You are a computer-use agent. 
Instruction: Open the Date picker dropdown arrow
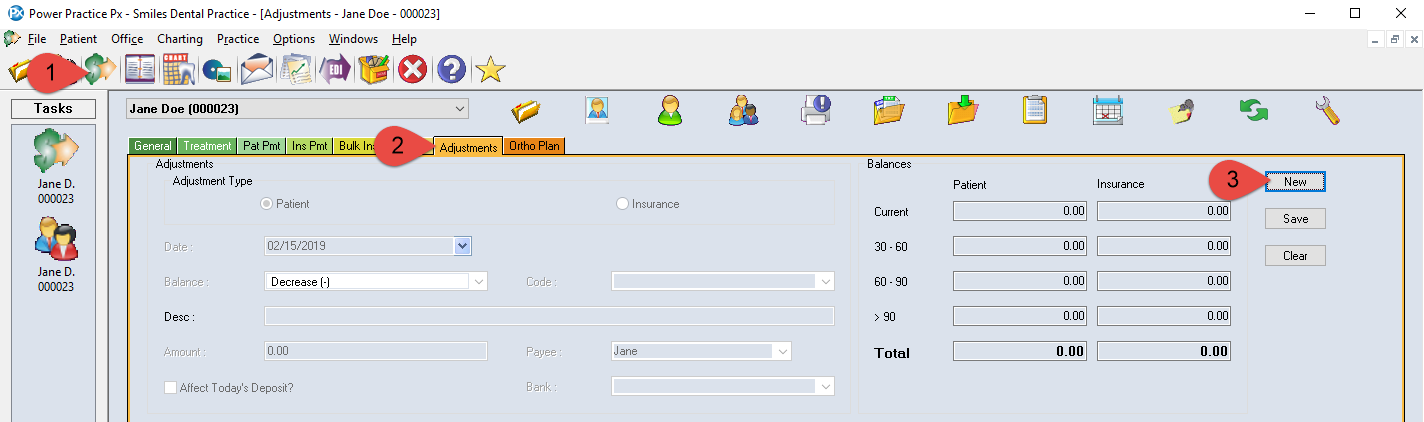(462, 245)
